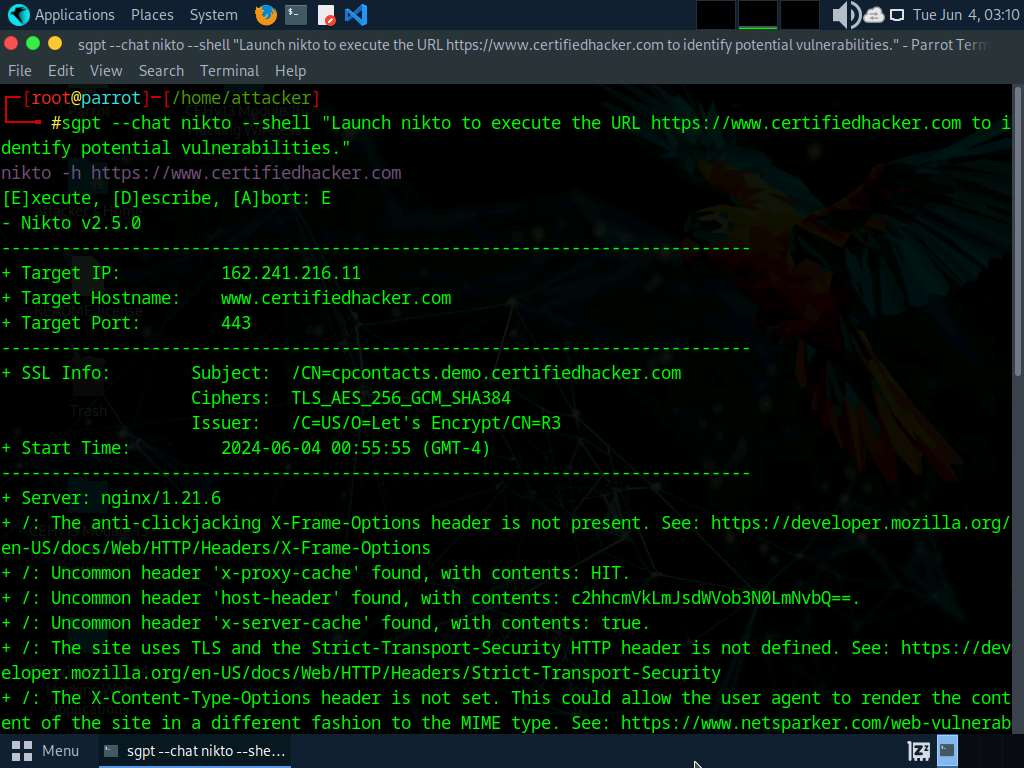The height and width of the screenshot is (768, 1024).
Task: Launch Firefox from the top panel
Action: click(265, 15)
